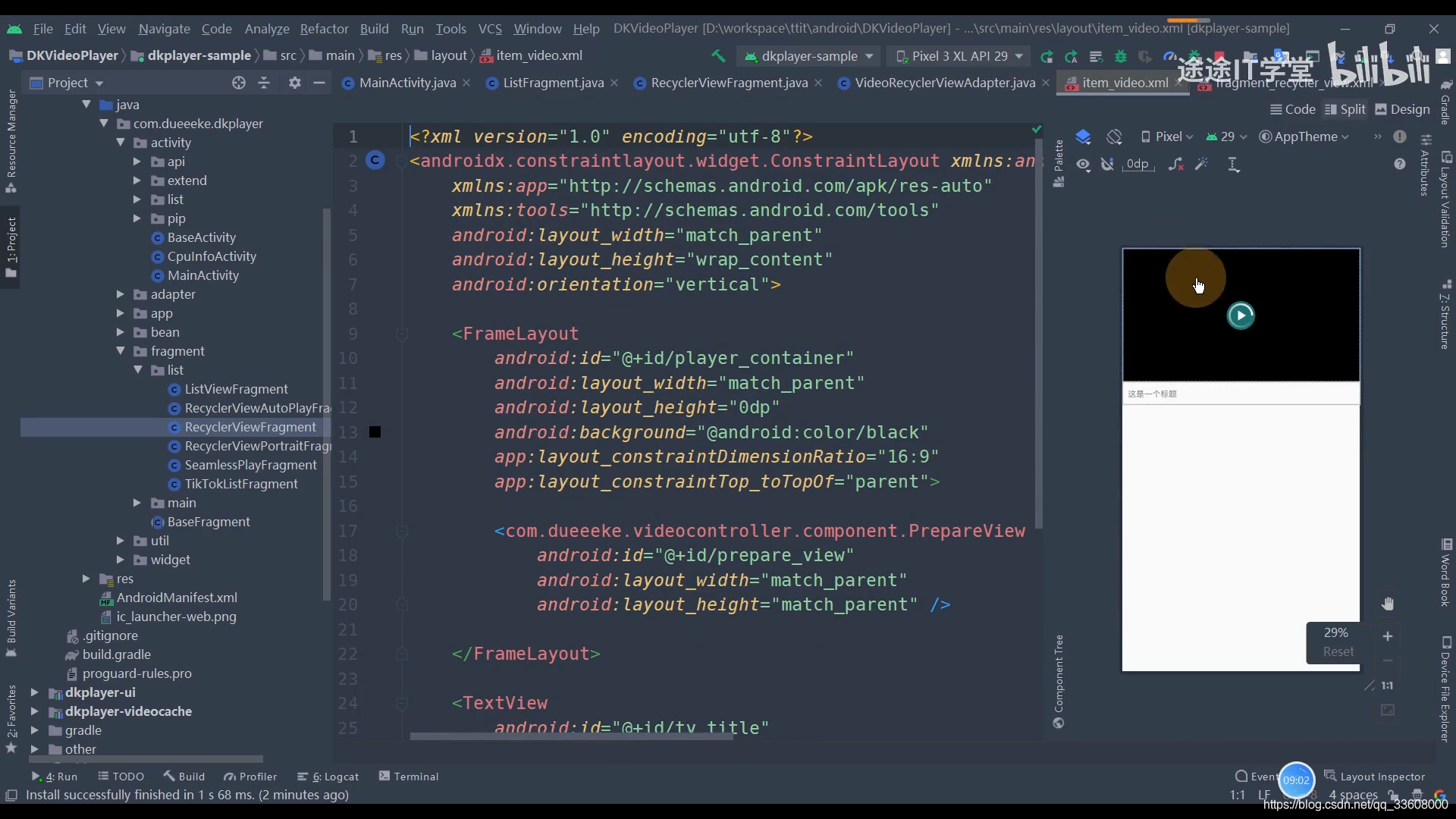The height and width of the screenshot is (819, 1456).
Task: Click the Infer Constraints magic wand icon
Action: 1201,165
